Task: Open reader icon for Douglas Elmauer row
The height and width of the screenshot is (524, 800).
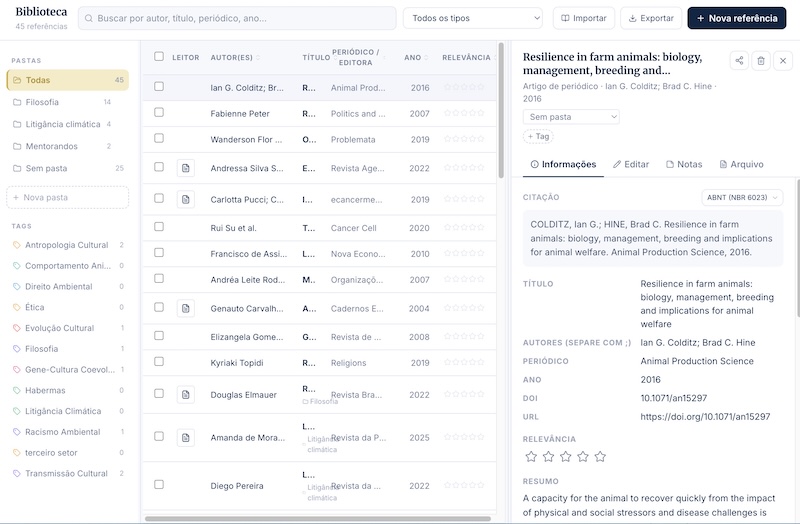Action: pyautogui.click(x=186, y=394)
